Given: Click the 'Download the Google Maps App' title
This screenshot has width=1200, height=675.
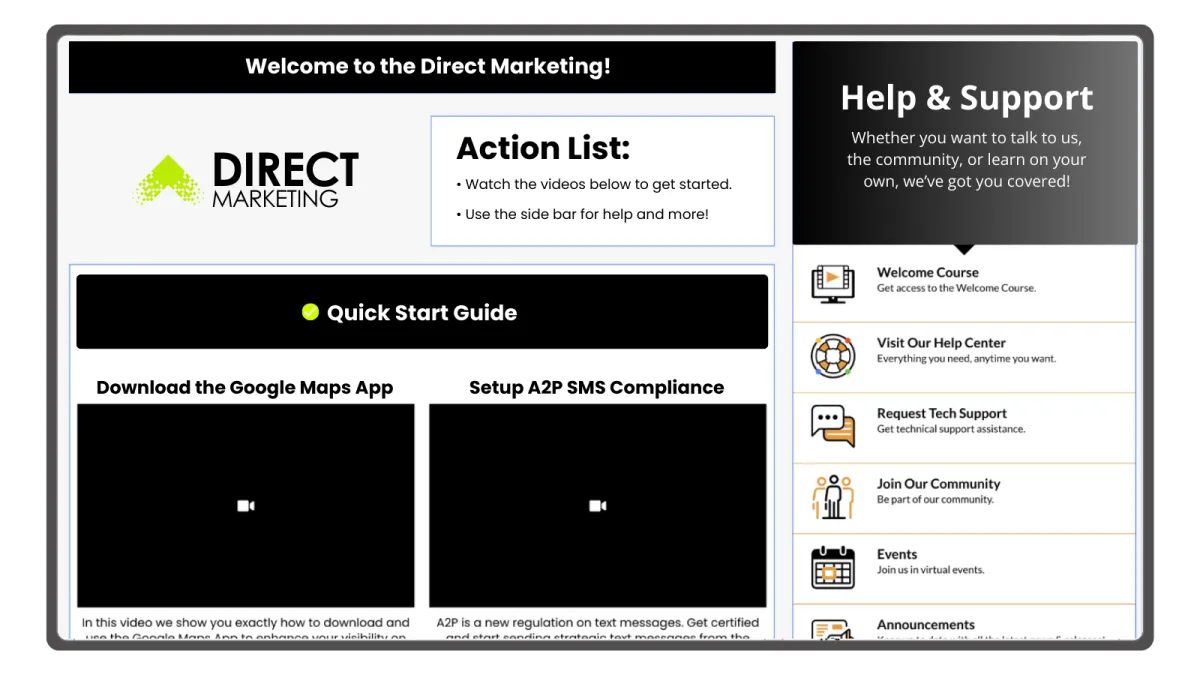Looking at the screenshot, I should point(245,388).
